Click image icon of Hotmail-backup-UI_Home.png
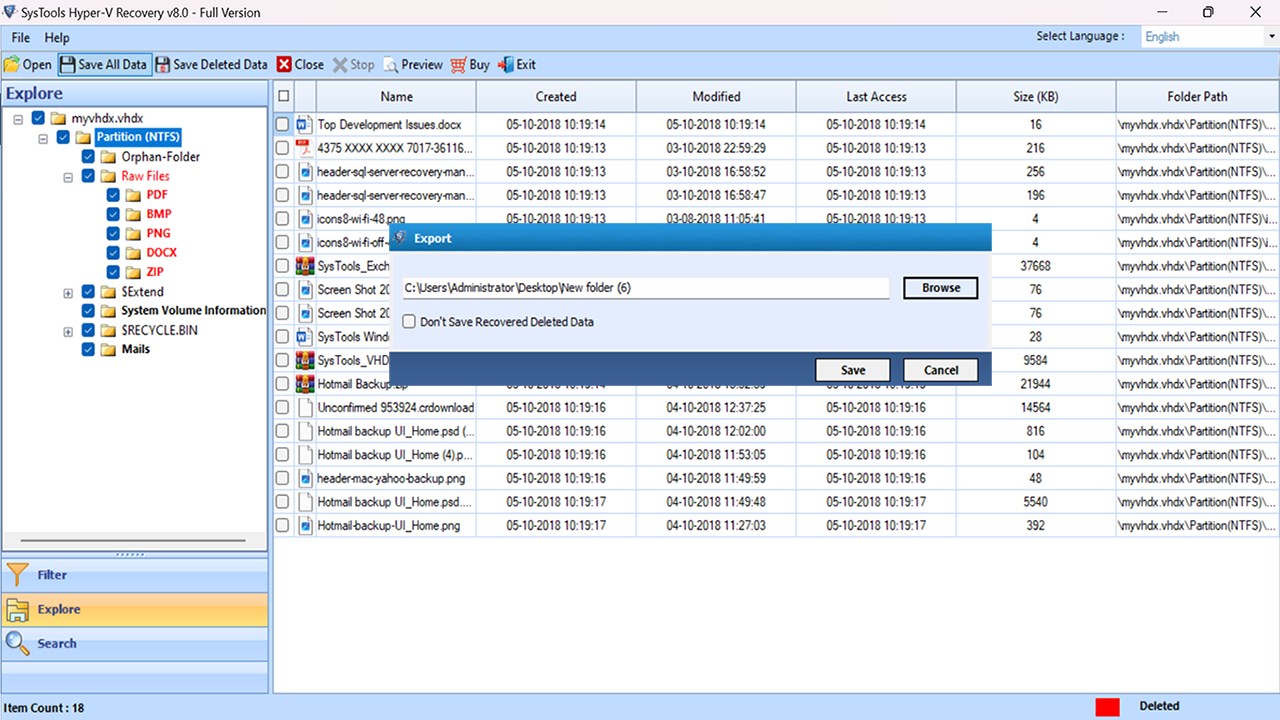 [306, 525]
